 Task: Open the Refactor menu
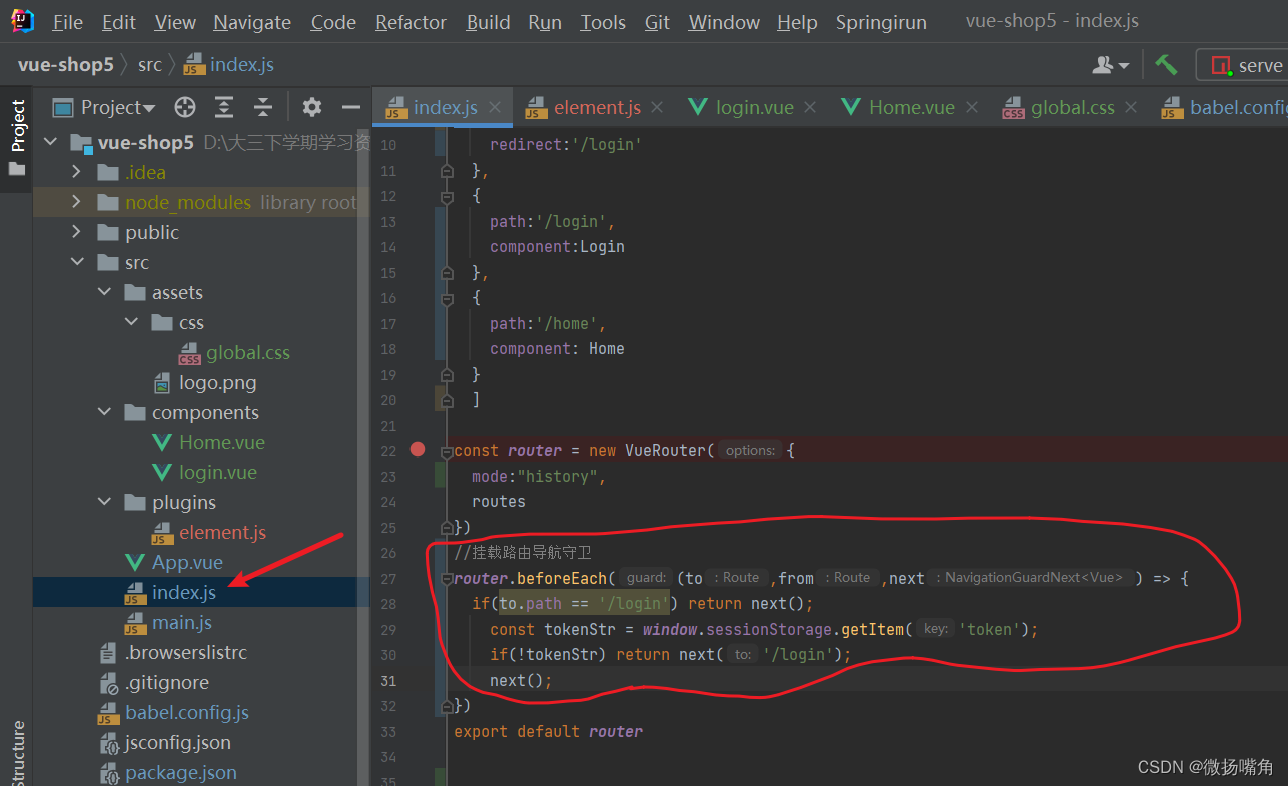[411, 22]
